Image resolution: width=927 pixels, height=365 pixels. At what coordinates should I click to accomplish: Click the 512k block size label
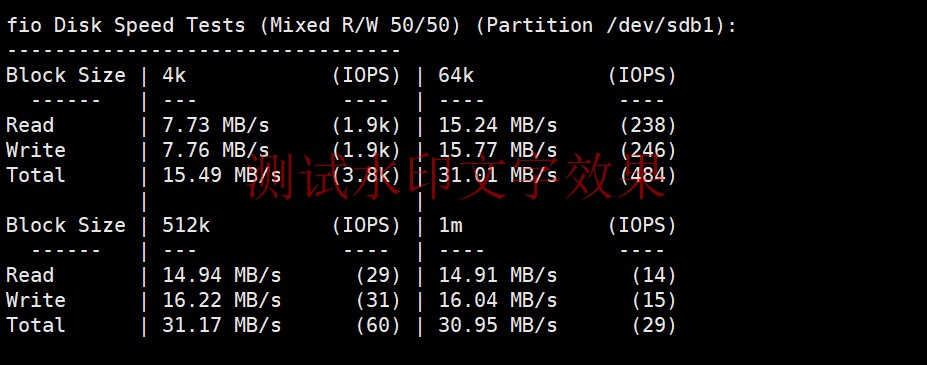coord(186,225)
